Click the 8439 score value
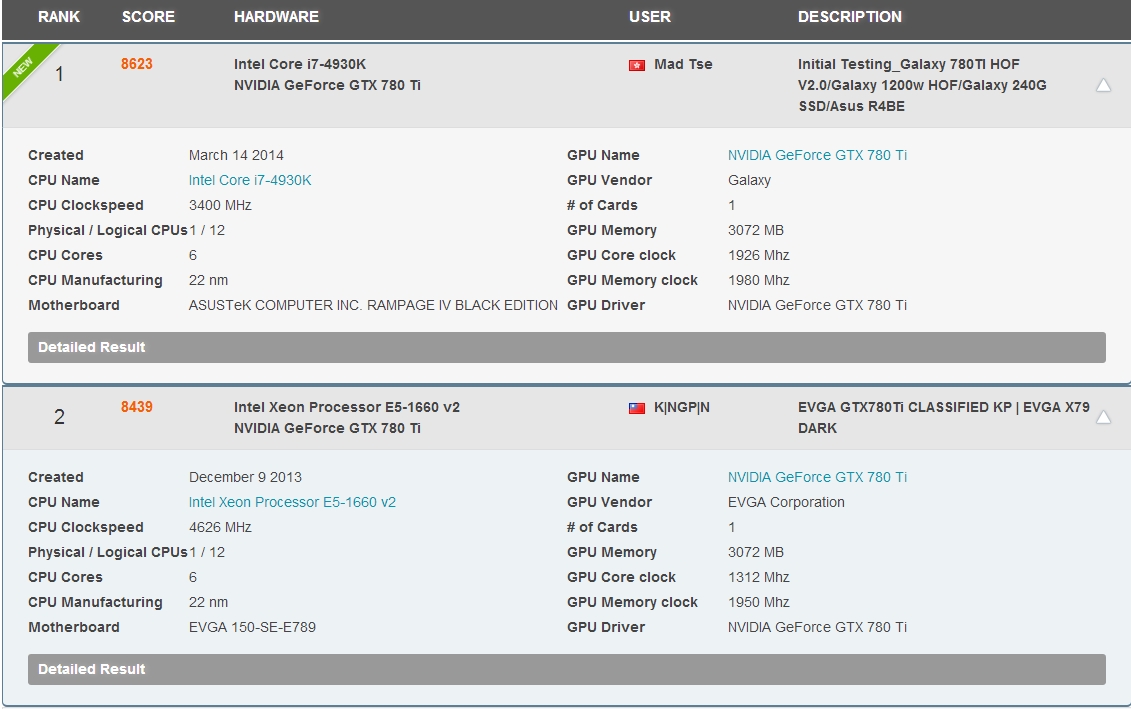The image size is (1131, 709). [x=137, y=407]
